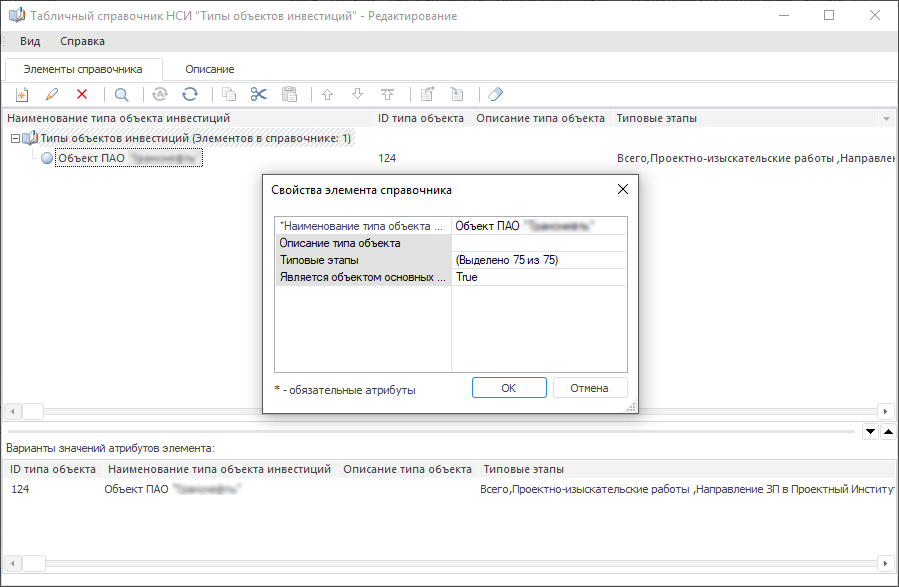Maximize the main reference editor window
The height and width of the screenshot is (587, 899).
click(829, 15)
